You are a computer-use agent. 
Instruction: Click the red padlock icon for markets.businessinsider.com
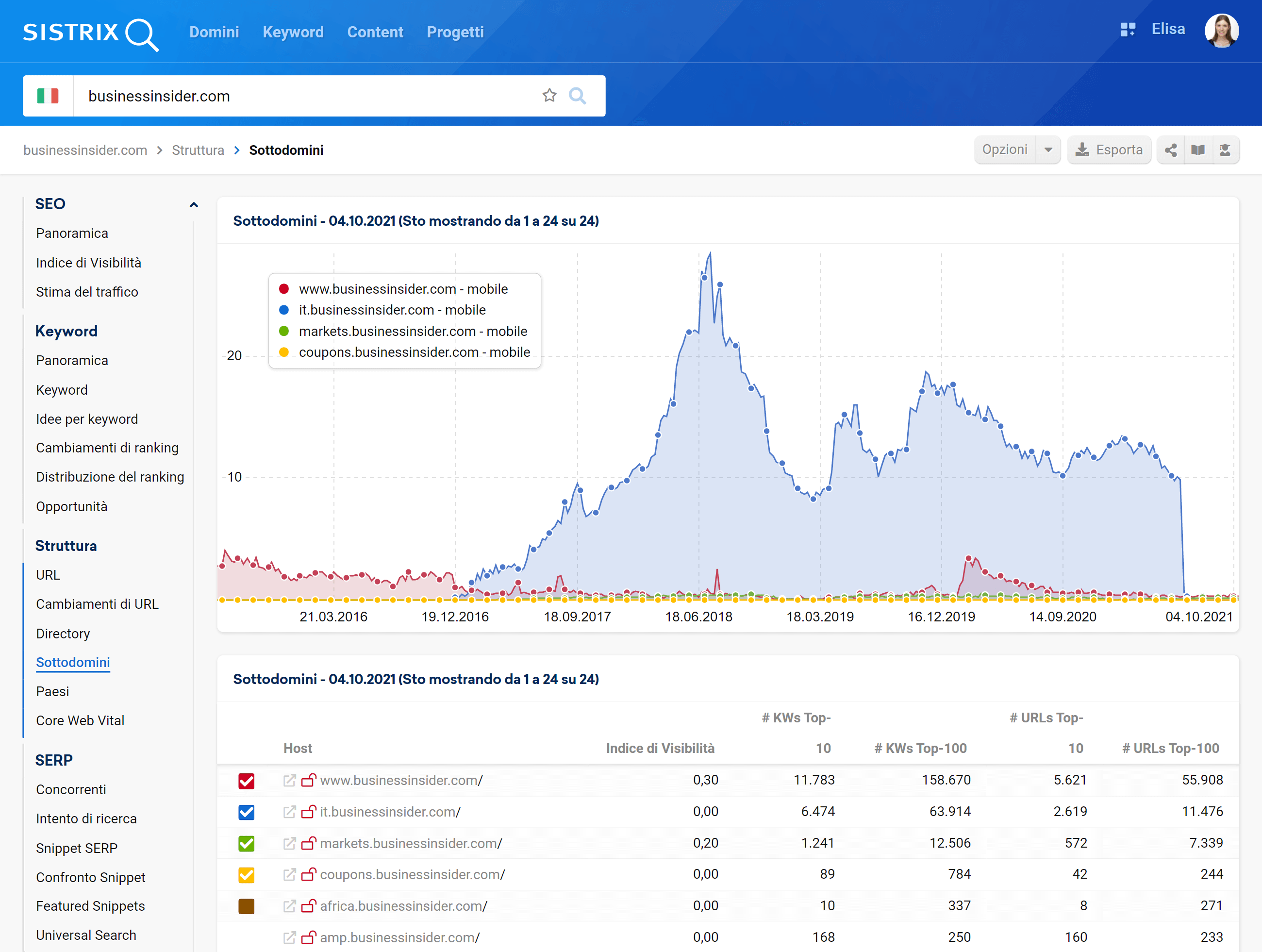pos(309,842)
